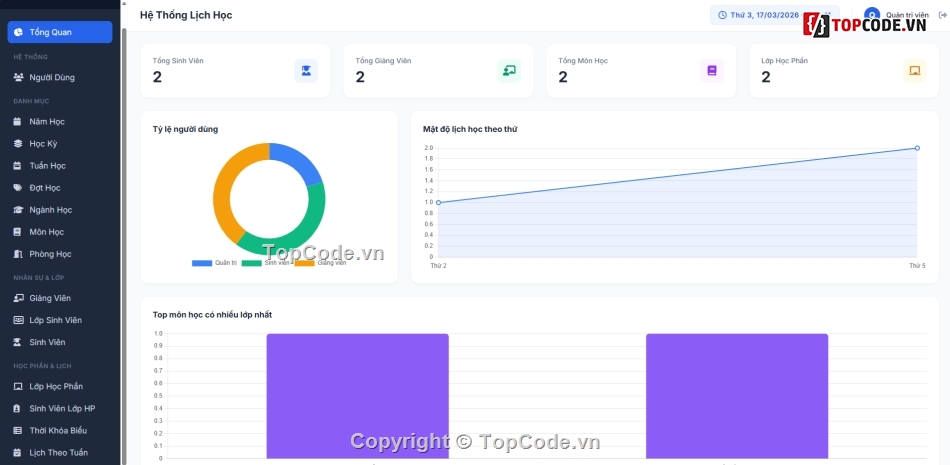This screenshot has width=950, height=465.
Task: Click the logout icon in the header
Action: coord(943,15)
